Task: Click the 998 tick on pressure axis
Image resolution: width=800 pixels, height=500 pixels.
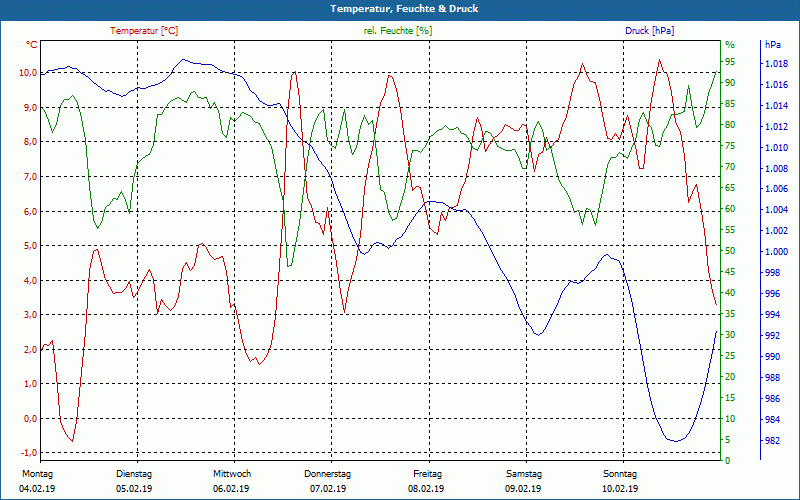Action: pos(772,272)
